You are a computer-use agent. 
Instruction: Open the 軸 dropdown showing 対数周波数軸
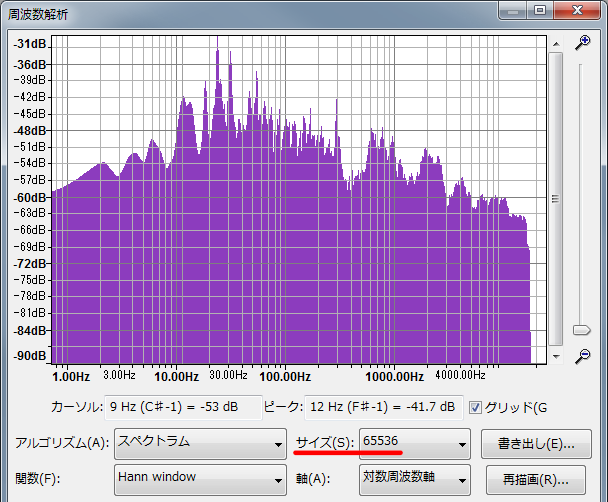click(415, 477)
